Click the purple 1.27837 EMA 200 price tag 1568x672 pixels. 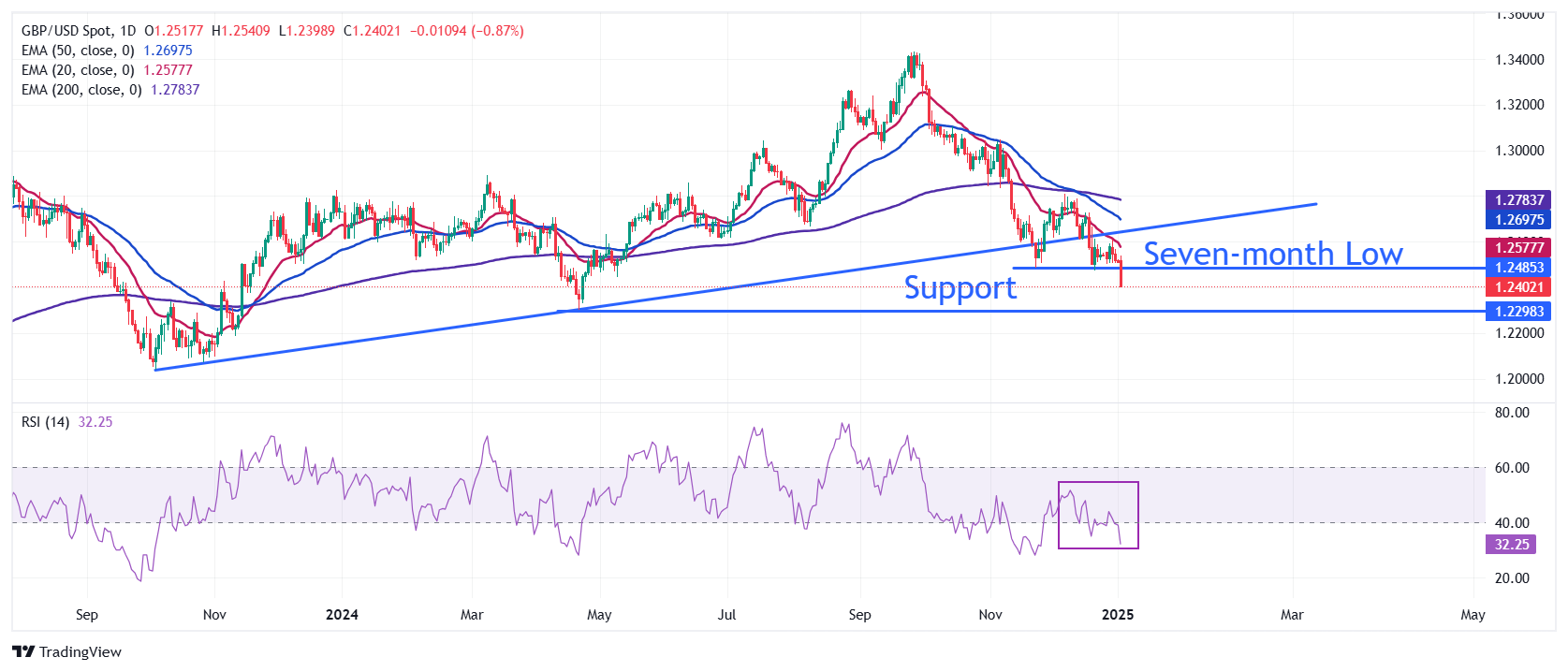point(1517,199)
